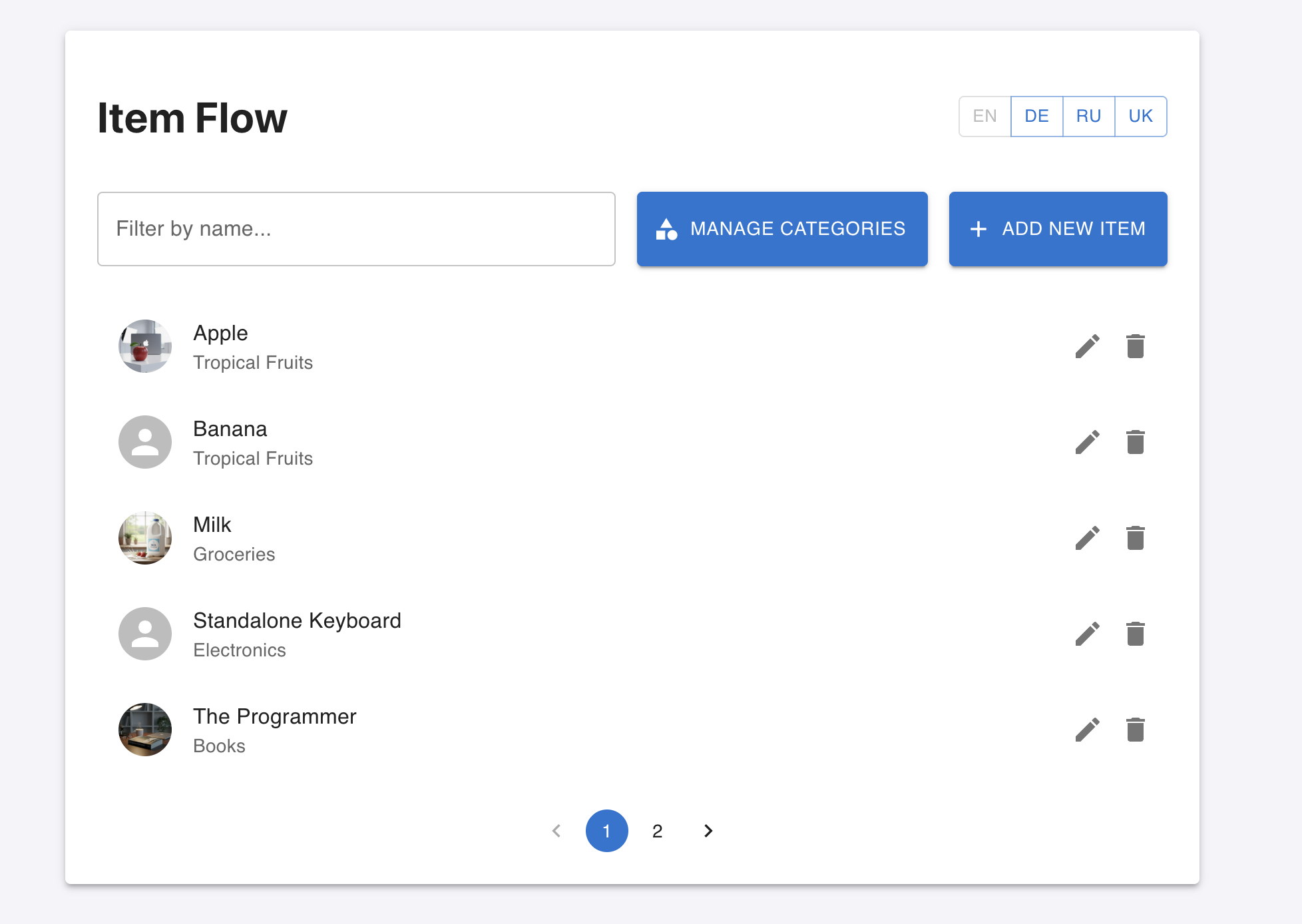Image resolution: width=1302 pixels, height=924 pixels.
Task: Click Add New Item button
Action: (x=1058, y=229)
